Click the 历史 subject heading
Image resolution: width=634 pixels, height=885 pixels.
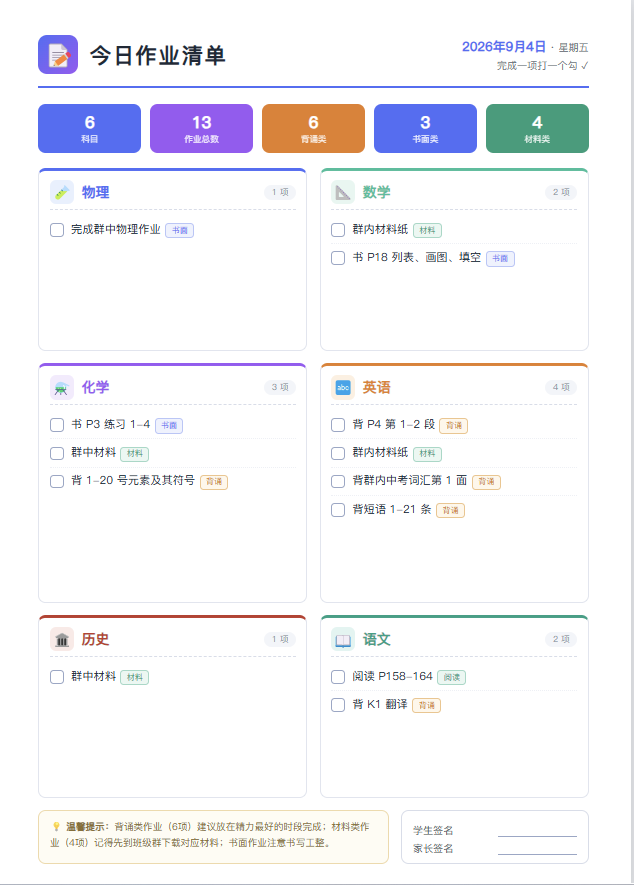tap(95, 639)
